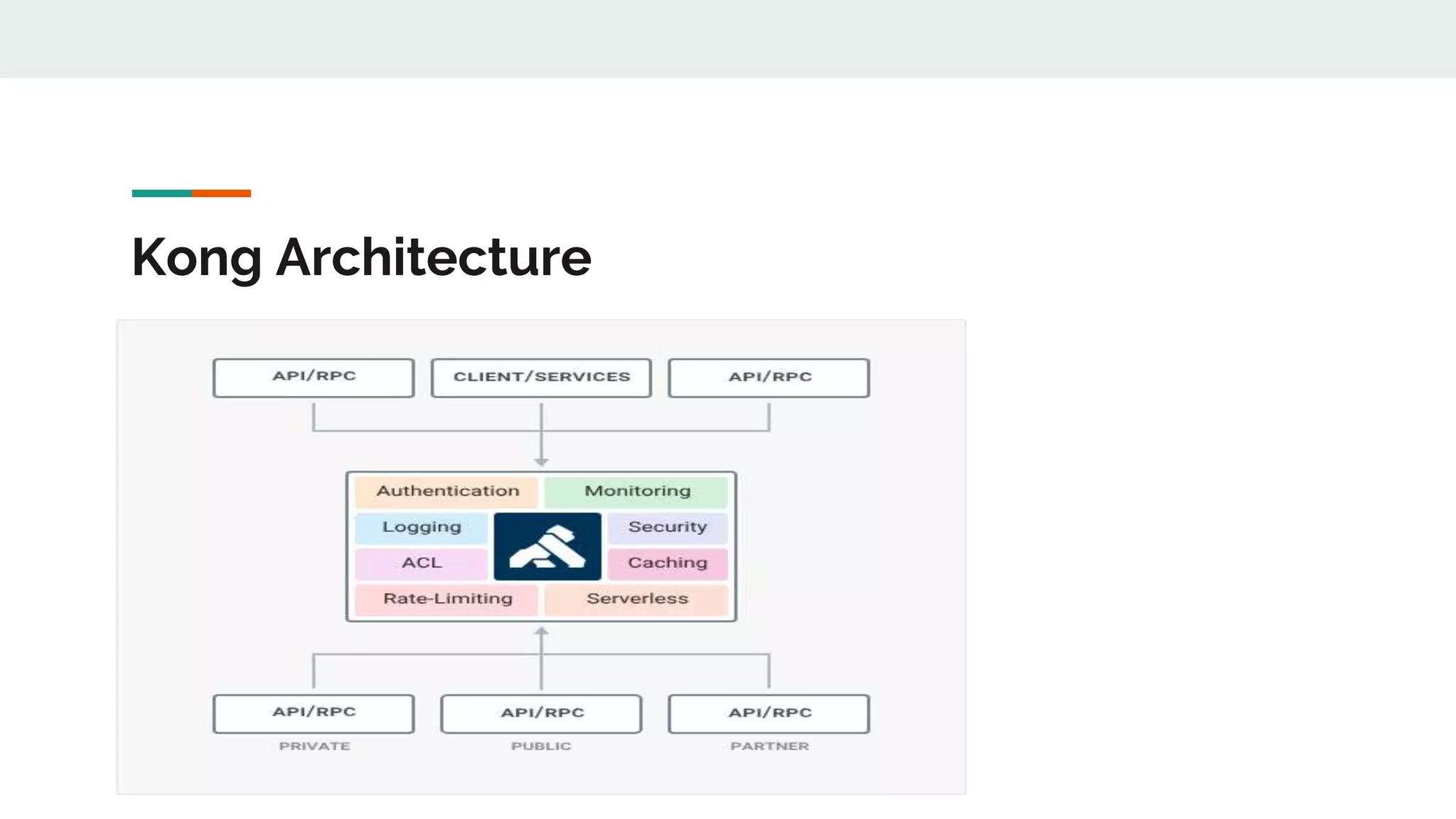Click the Monitoring block
Image resolution: width=1456 pixels, height=819 pixels.
pyautogui.click(x=637, y=491)
